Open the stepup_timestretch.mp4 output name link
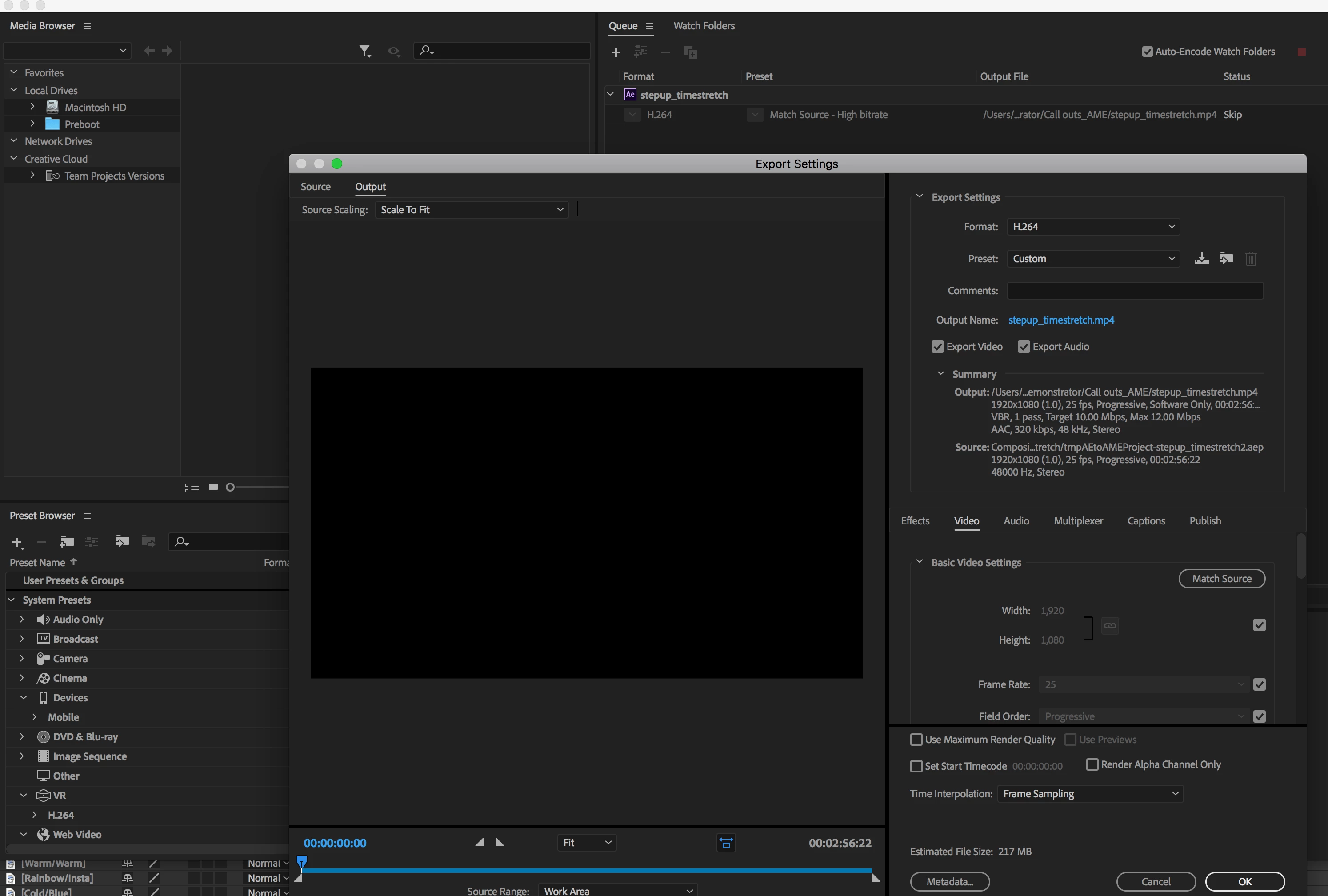The image size is (1328, 896). (x=1060, y=320)
